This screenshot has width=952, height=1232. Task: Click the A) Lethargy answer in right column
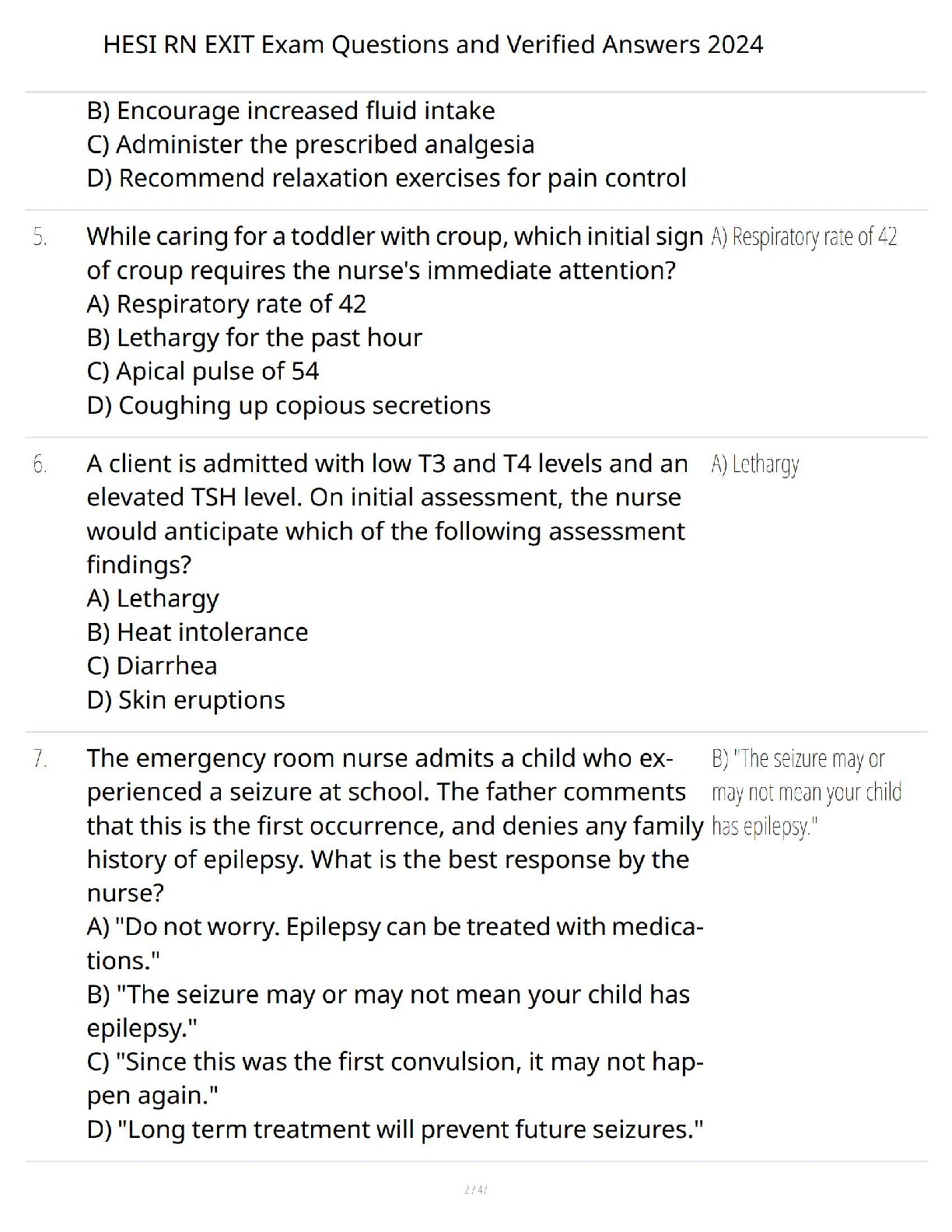(755, 465)
